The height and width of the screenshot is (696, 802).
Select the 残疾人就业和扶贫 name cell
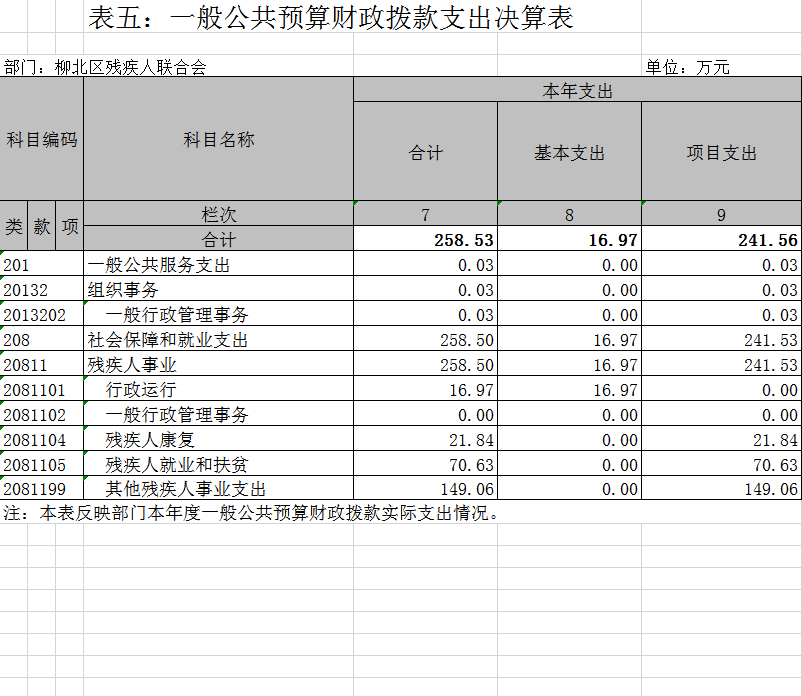pos(218,465)
